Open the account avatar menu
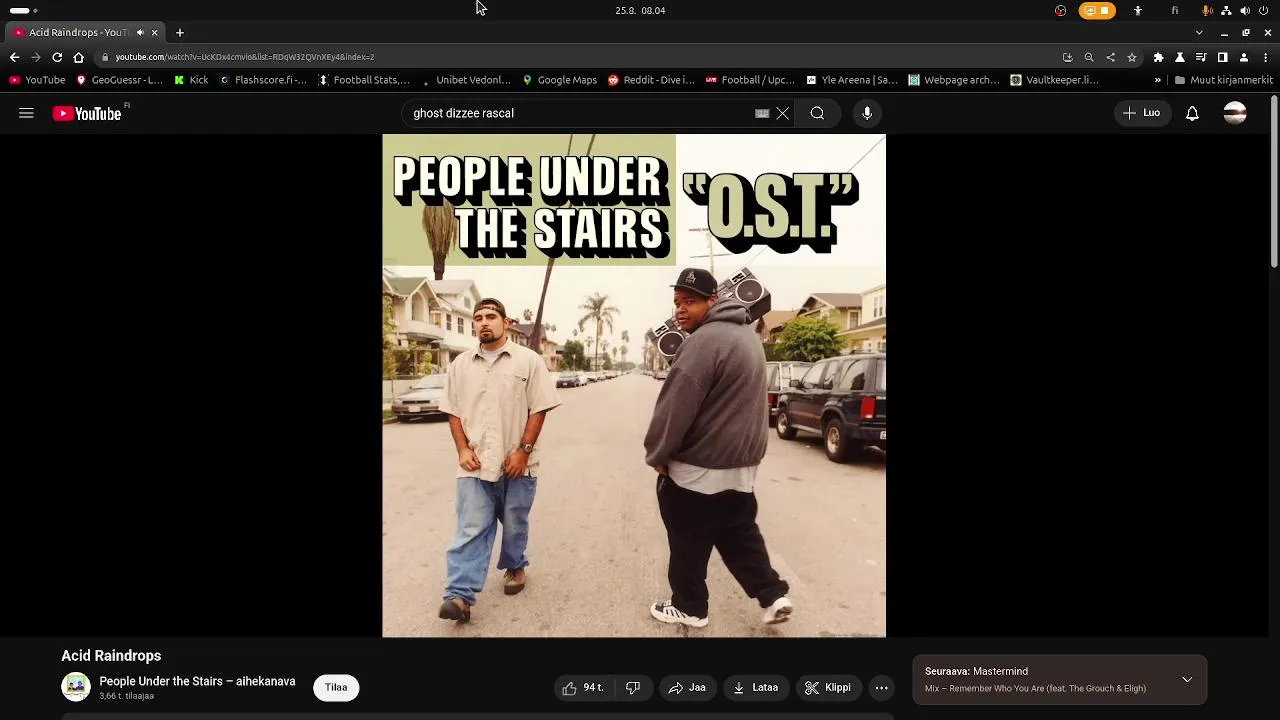 click(1235, 113)
